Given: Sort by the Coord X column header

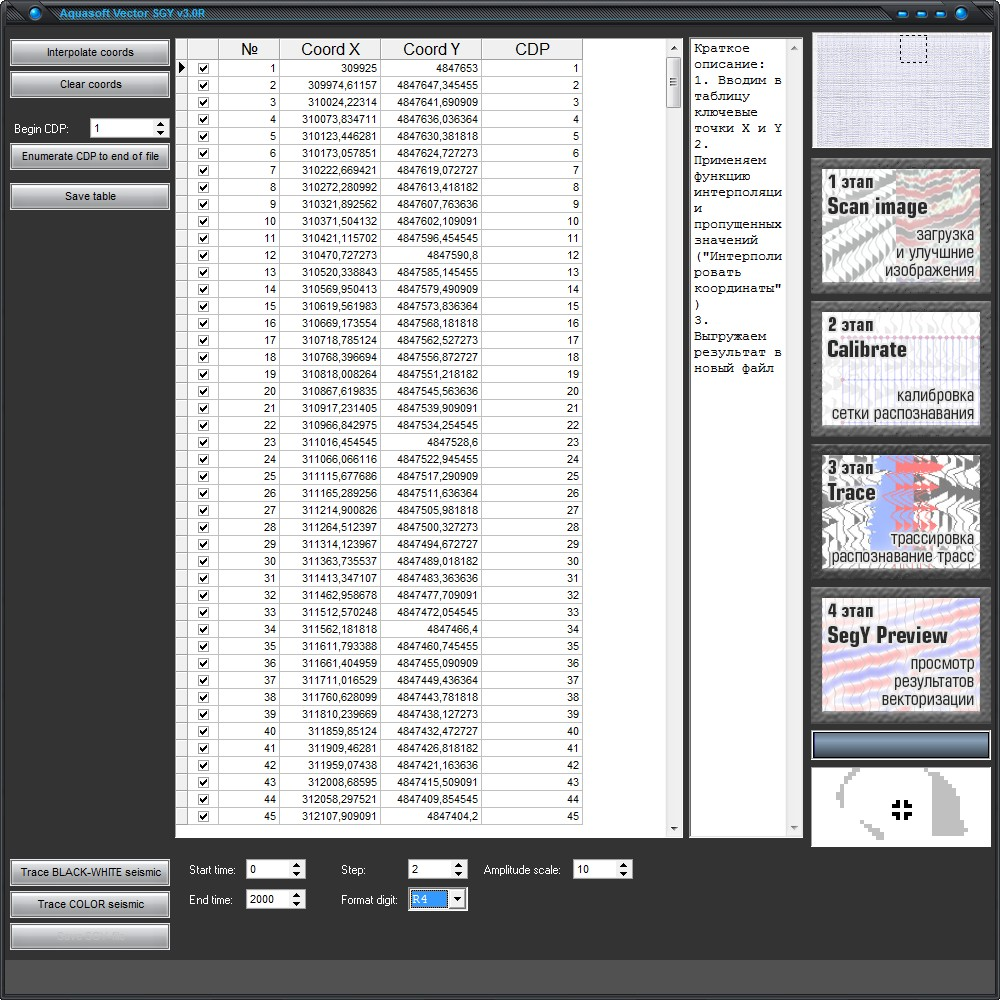Looking at the screenshot, I should point(330,50).
